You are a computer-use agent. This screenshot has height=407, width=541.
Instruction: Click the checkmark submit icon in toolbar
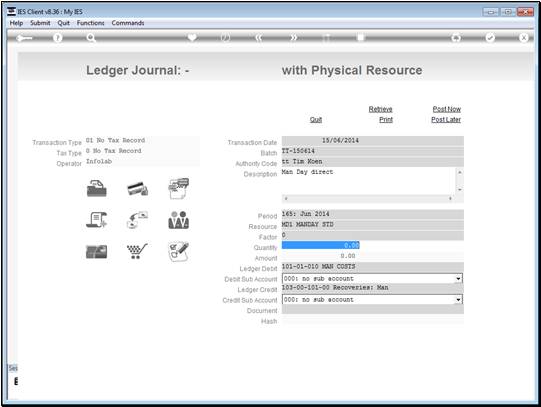(490, 38)
